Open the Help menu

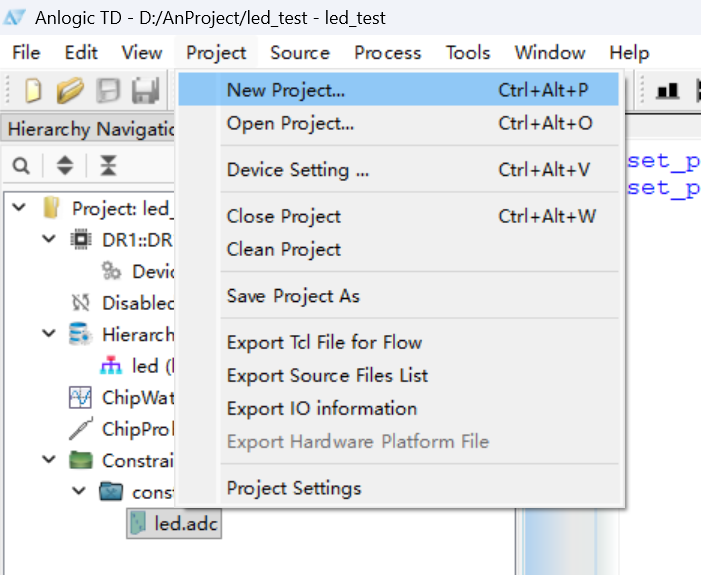[x=629, y=53]
